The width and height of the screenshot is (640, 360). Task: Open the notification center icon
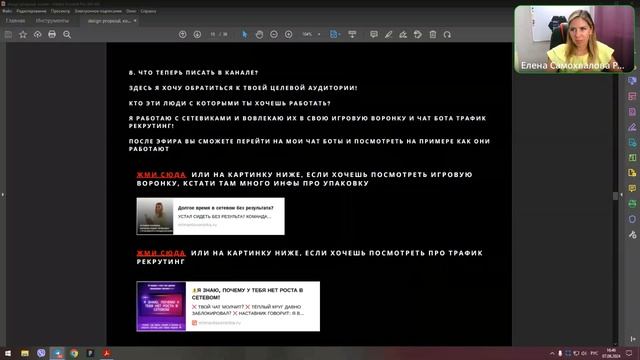(629, 353)
